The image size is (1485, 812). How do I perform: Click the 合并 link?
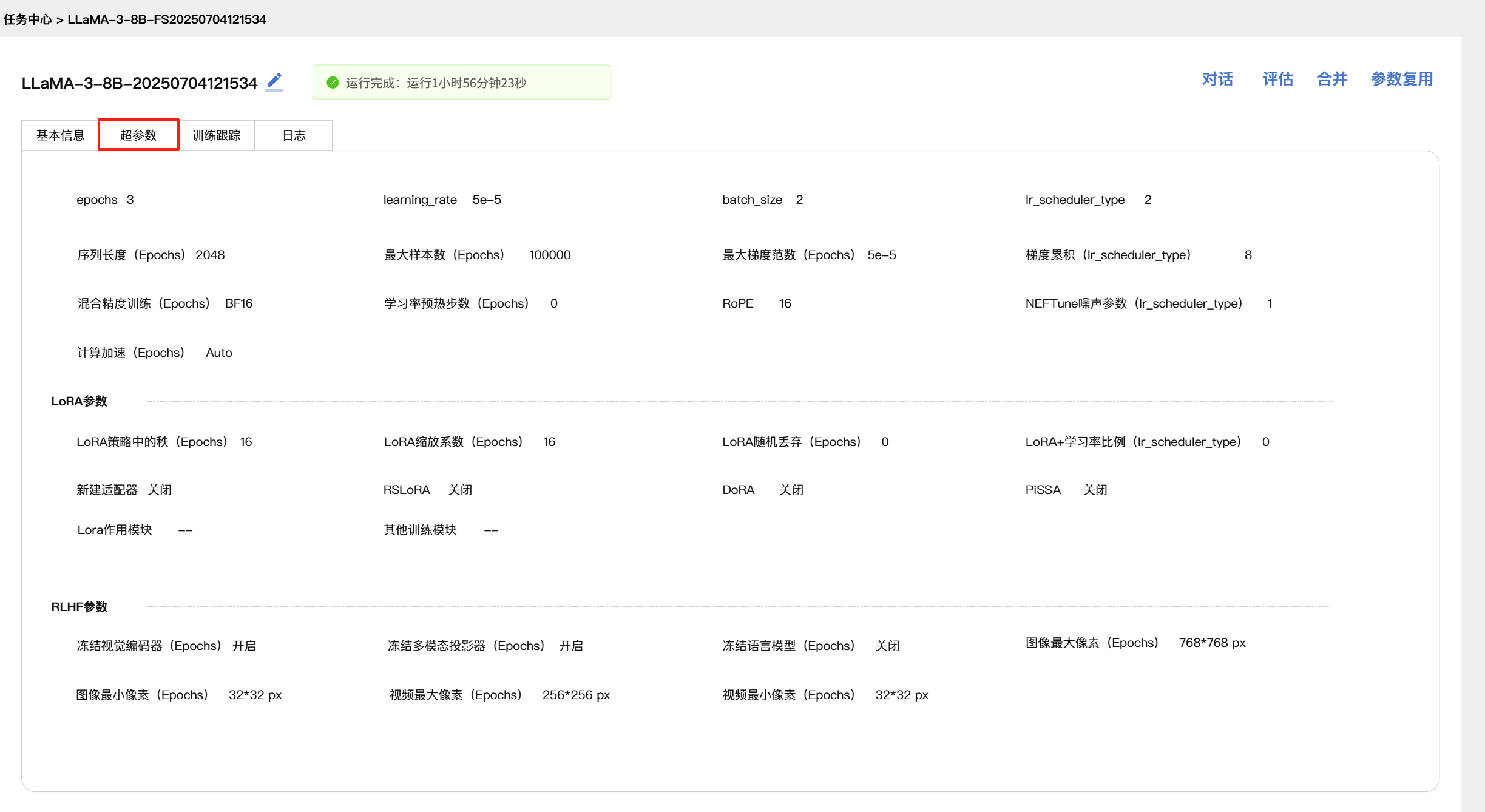point(1332,80)
